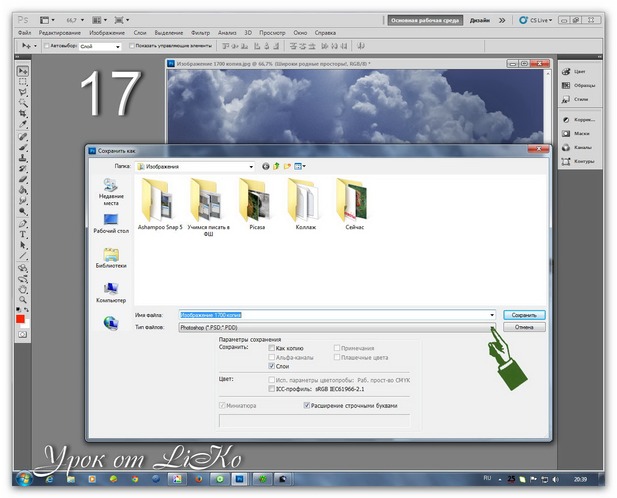The width and height of the screenshot is (617, 498).
Task: Open the Справка menu
Action: (x=325, y=33)
